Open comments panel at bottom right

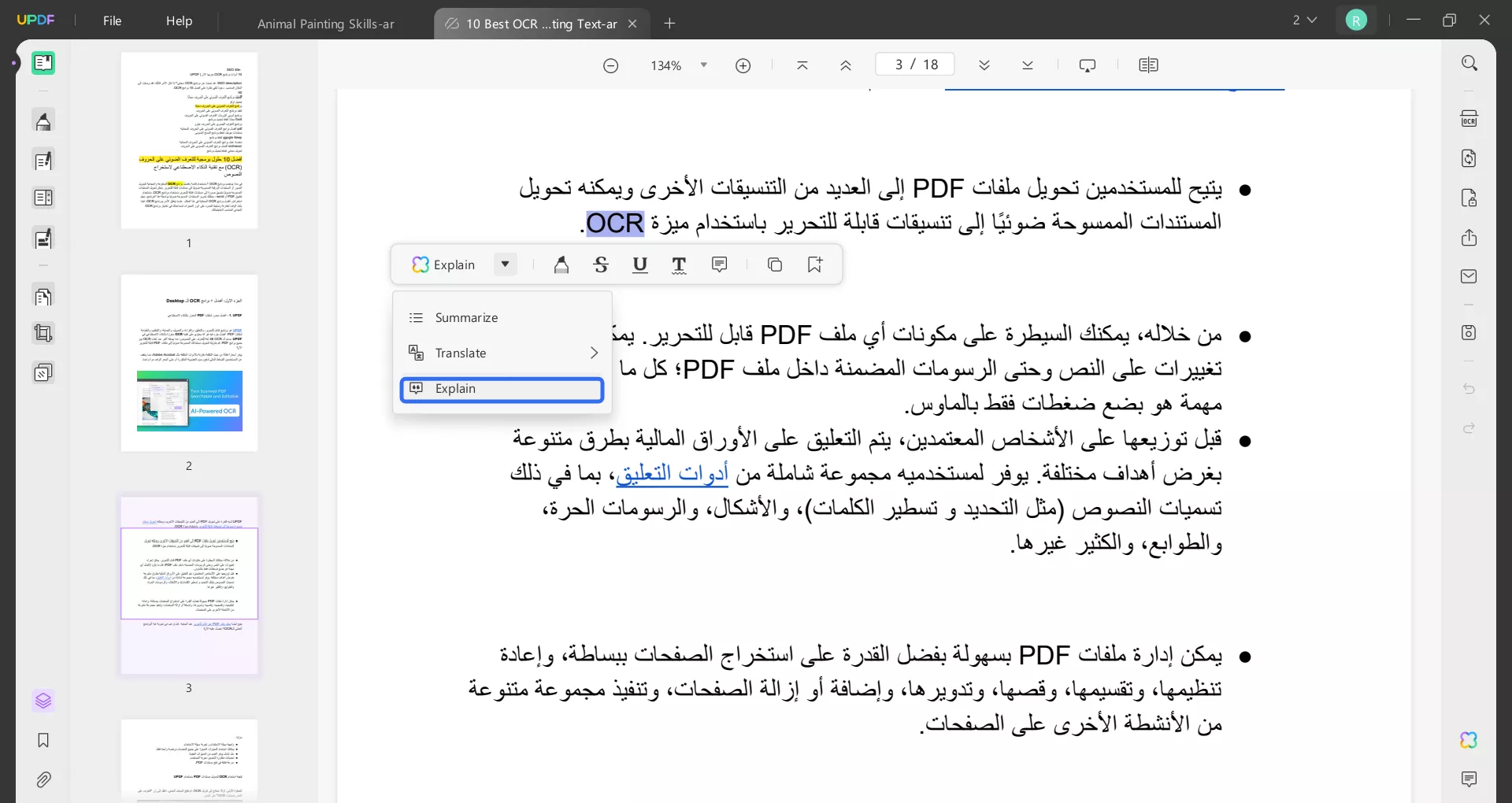point(1469,779)
